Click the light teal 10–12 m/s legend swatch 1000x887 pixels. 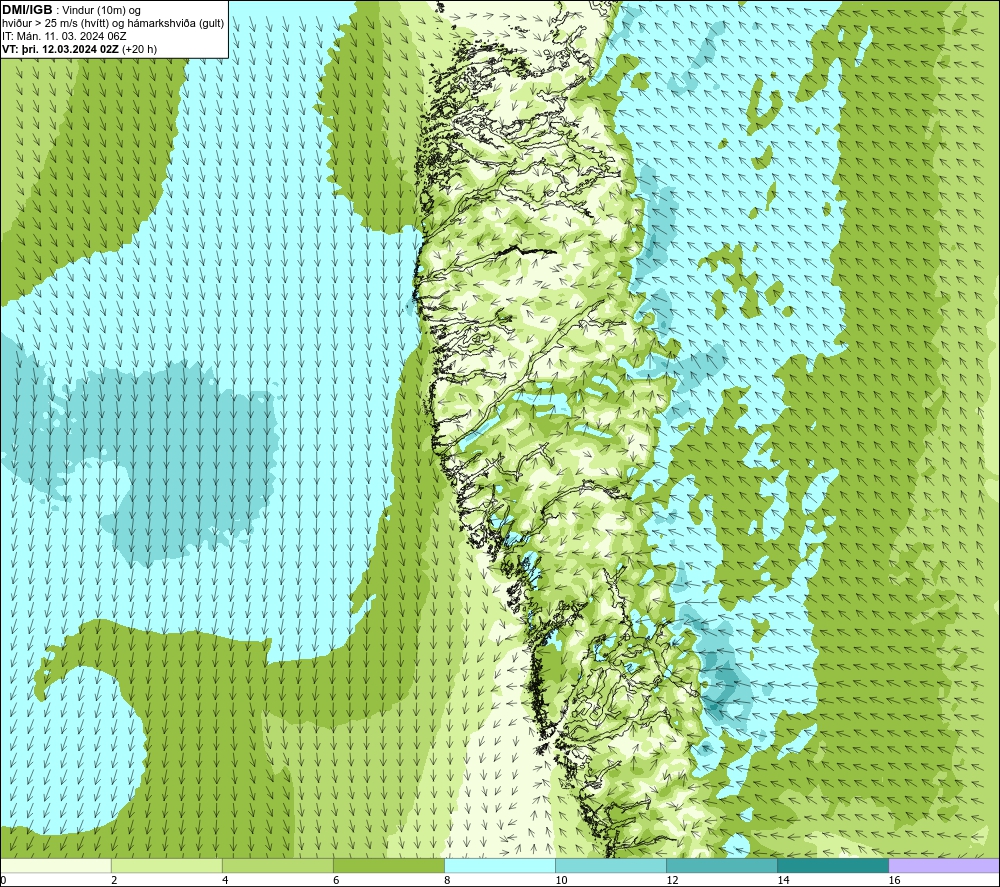(x=611, y=865)
